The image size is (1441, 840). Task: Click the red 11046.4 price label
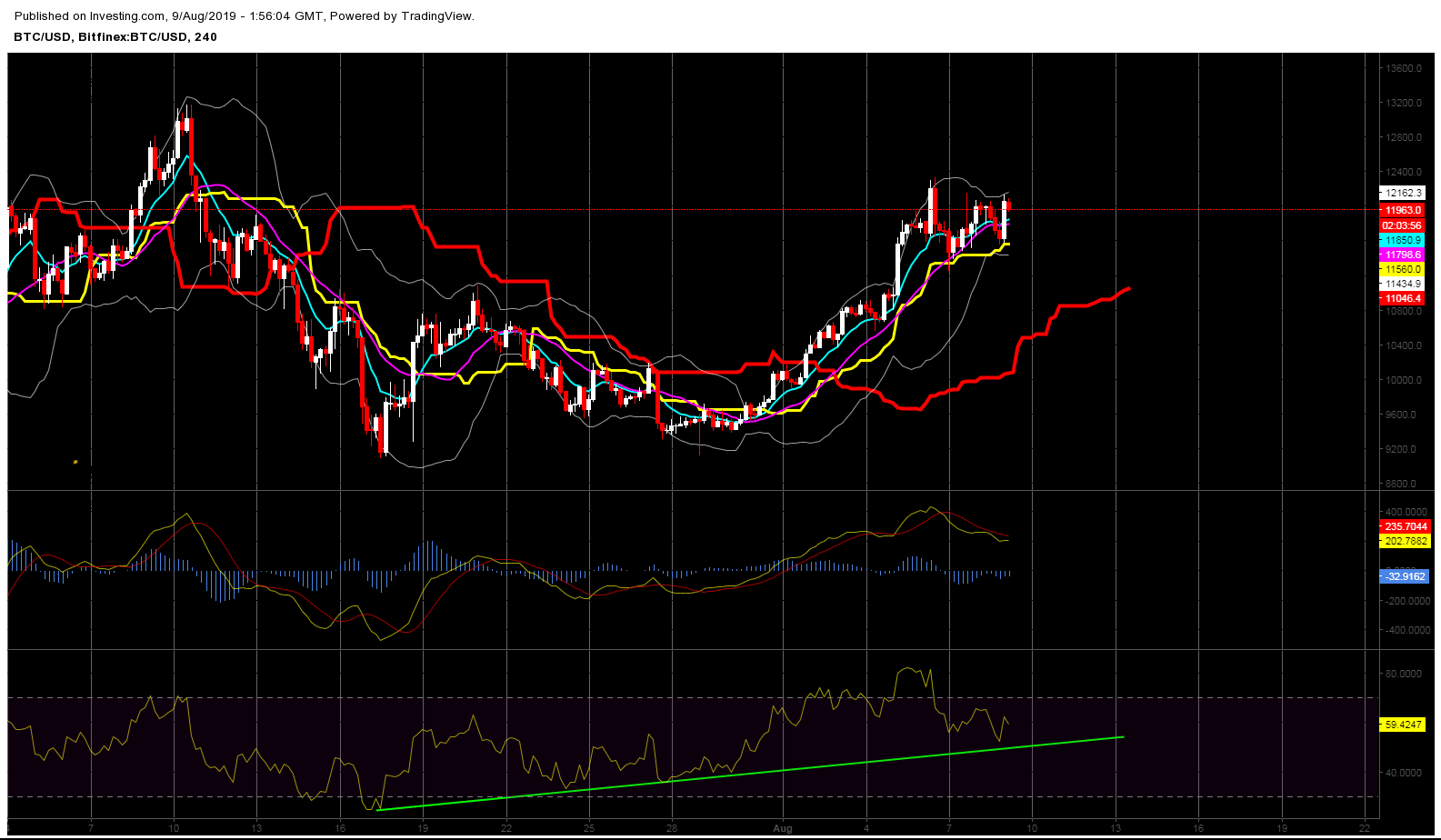pos(1402,298)
